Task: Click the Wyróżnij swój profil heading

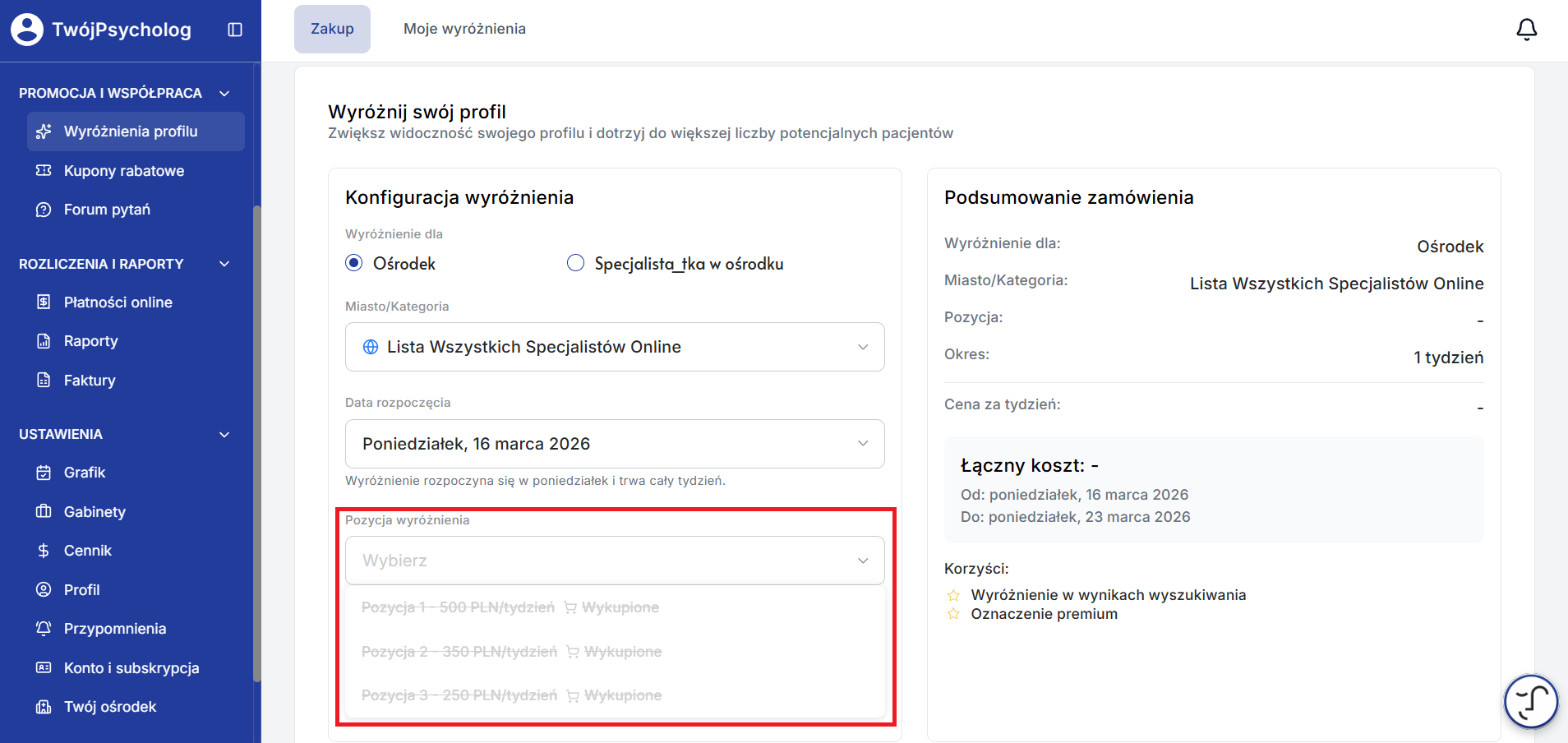Action: point(417,112)
